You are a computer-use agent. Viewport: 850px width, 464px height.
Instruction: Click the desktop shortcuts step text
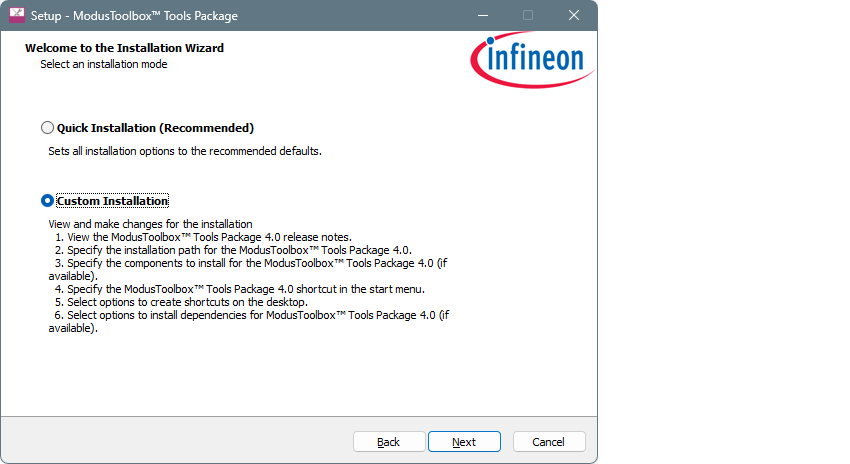point(181,302)
